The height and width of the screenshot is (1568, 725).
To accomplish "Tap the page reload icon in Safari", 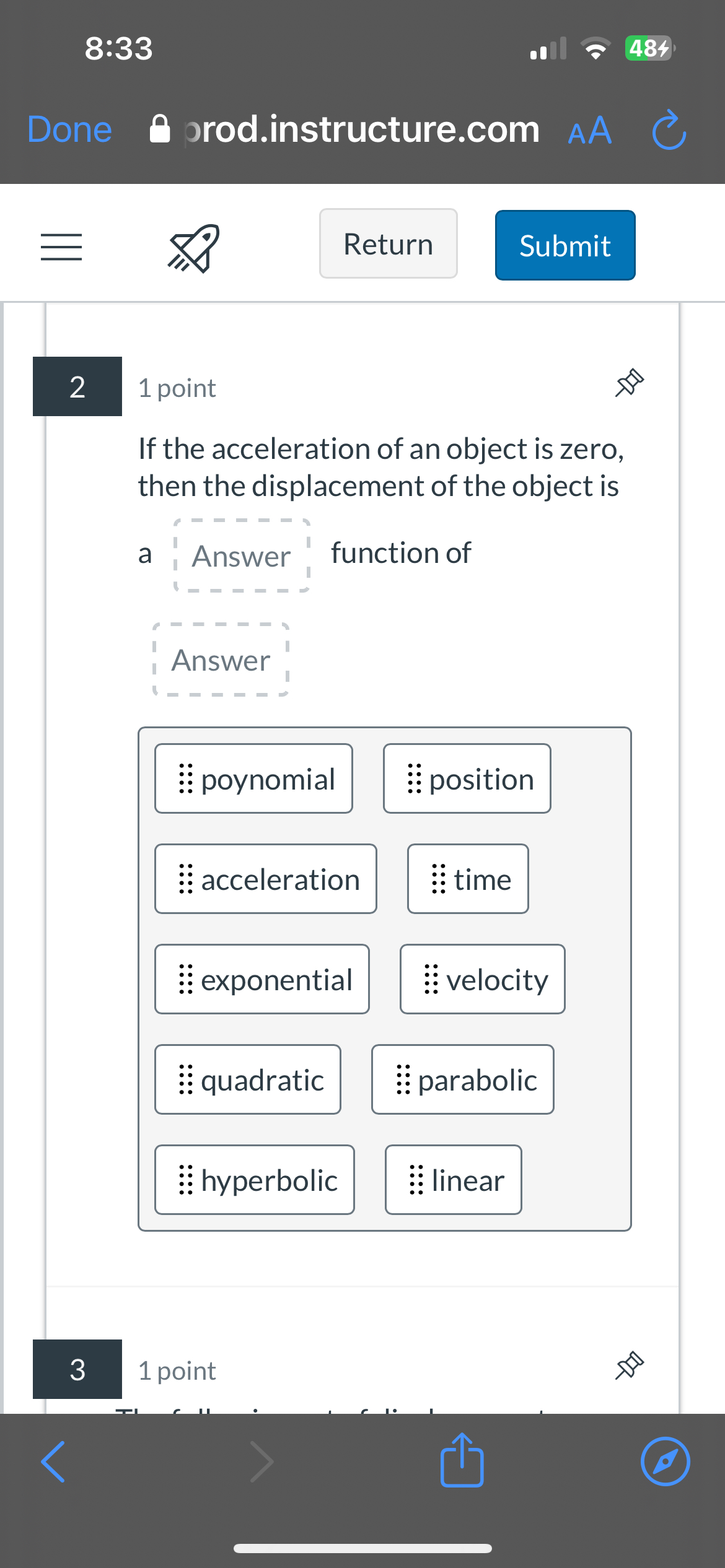I will [x=668, y=129].
